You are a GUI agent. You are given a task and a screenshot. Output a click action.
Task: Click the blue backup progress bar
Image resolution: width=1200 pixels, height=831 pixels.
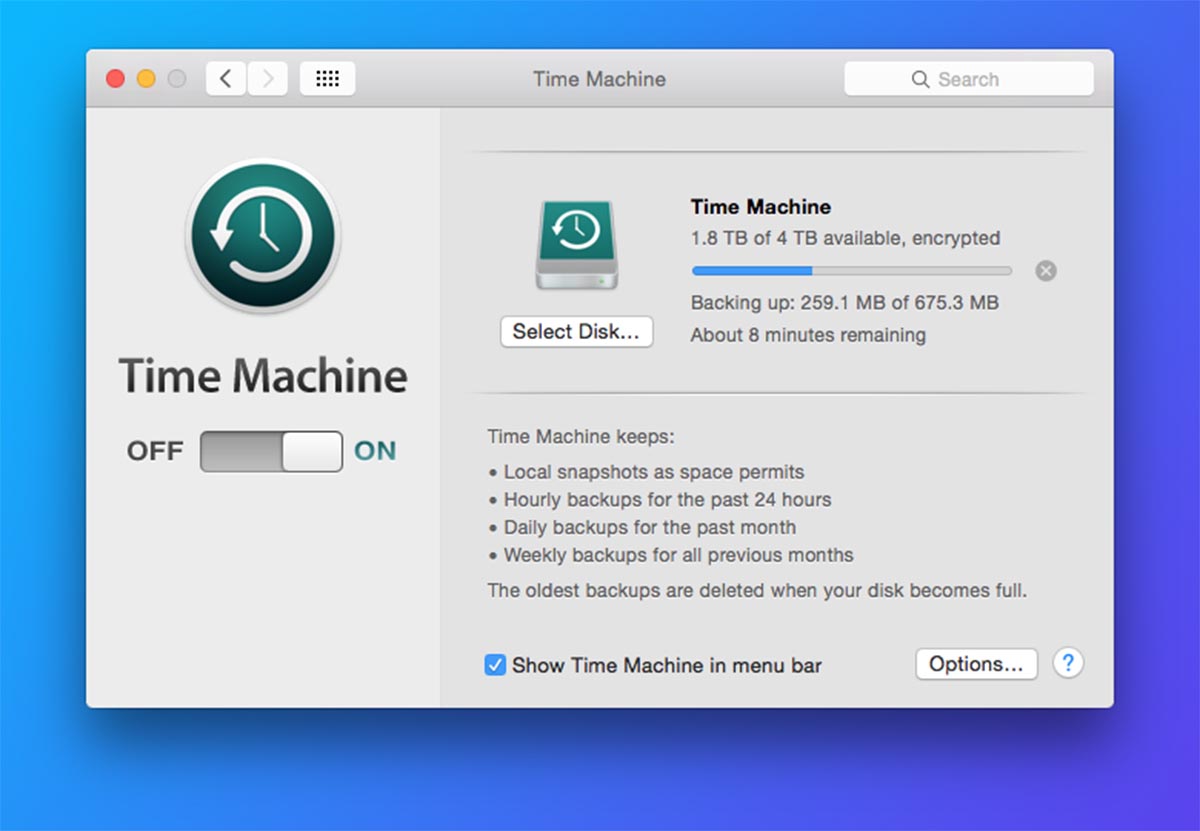pyautogui.click(x=851, y=271)
